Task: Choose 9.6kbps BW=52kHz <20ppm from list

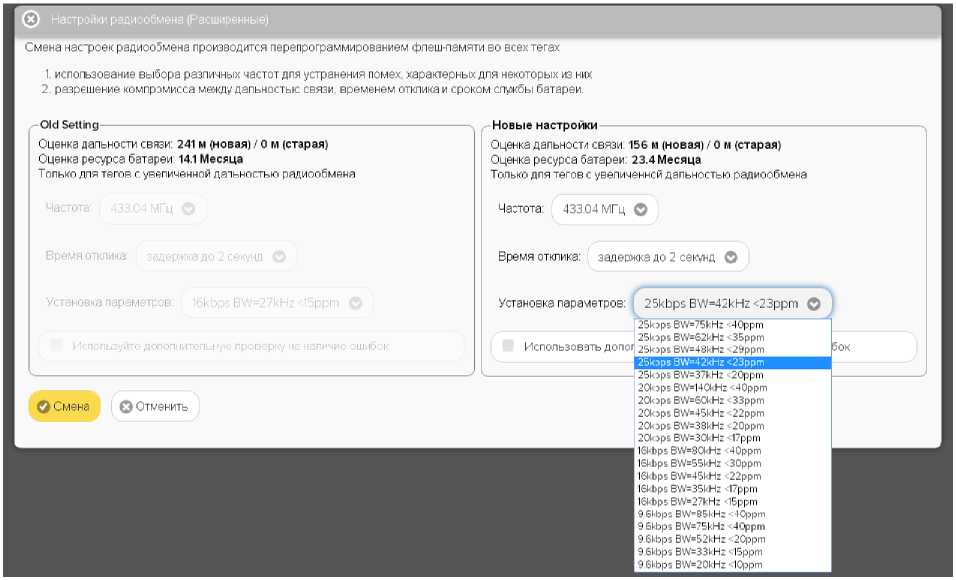Action: coord(733,539)
